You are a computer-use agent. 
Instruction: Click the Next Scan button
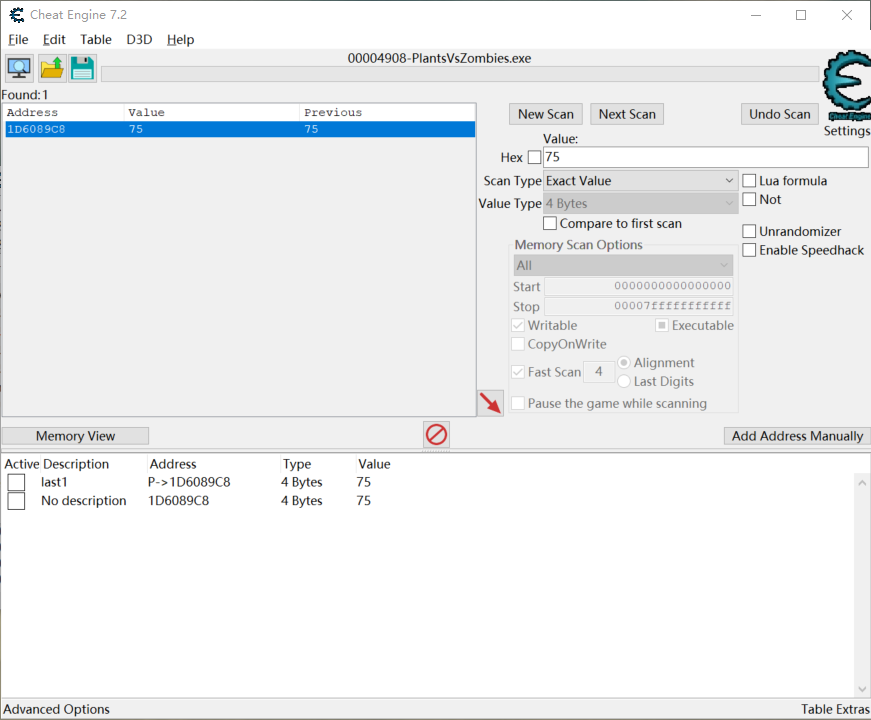(x=627, y=114)
